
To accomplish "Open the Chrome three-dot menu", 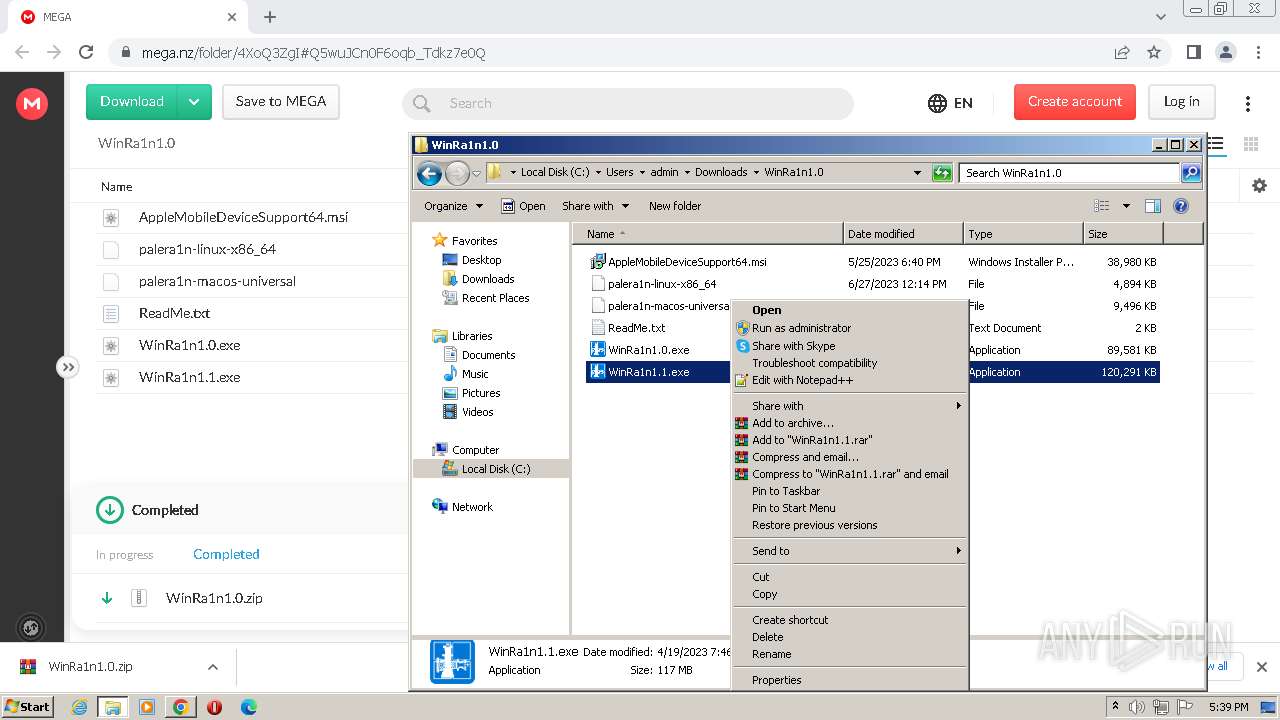I will (x=1257, y=52).
